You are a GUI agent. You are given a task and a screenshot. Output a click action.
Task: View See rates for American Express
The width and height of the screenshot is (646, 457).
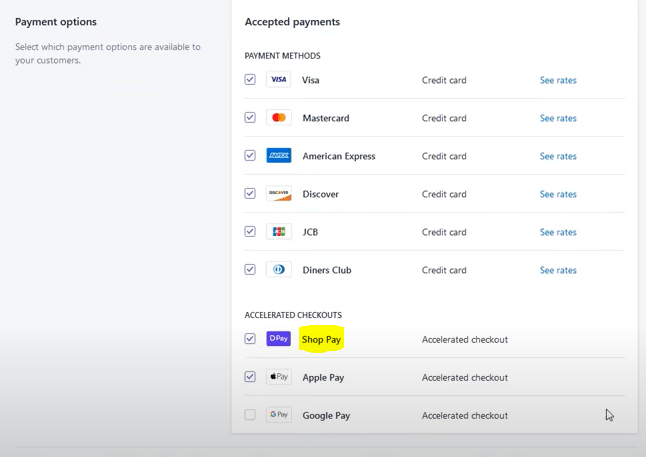click(558, 156)
